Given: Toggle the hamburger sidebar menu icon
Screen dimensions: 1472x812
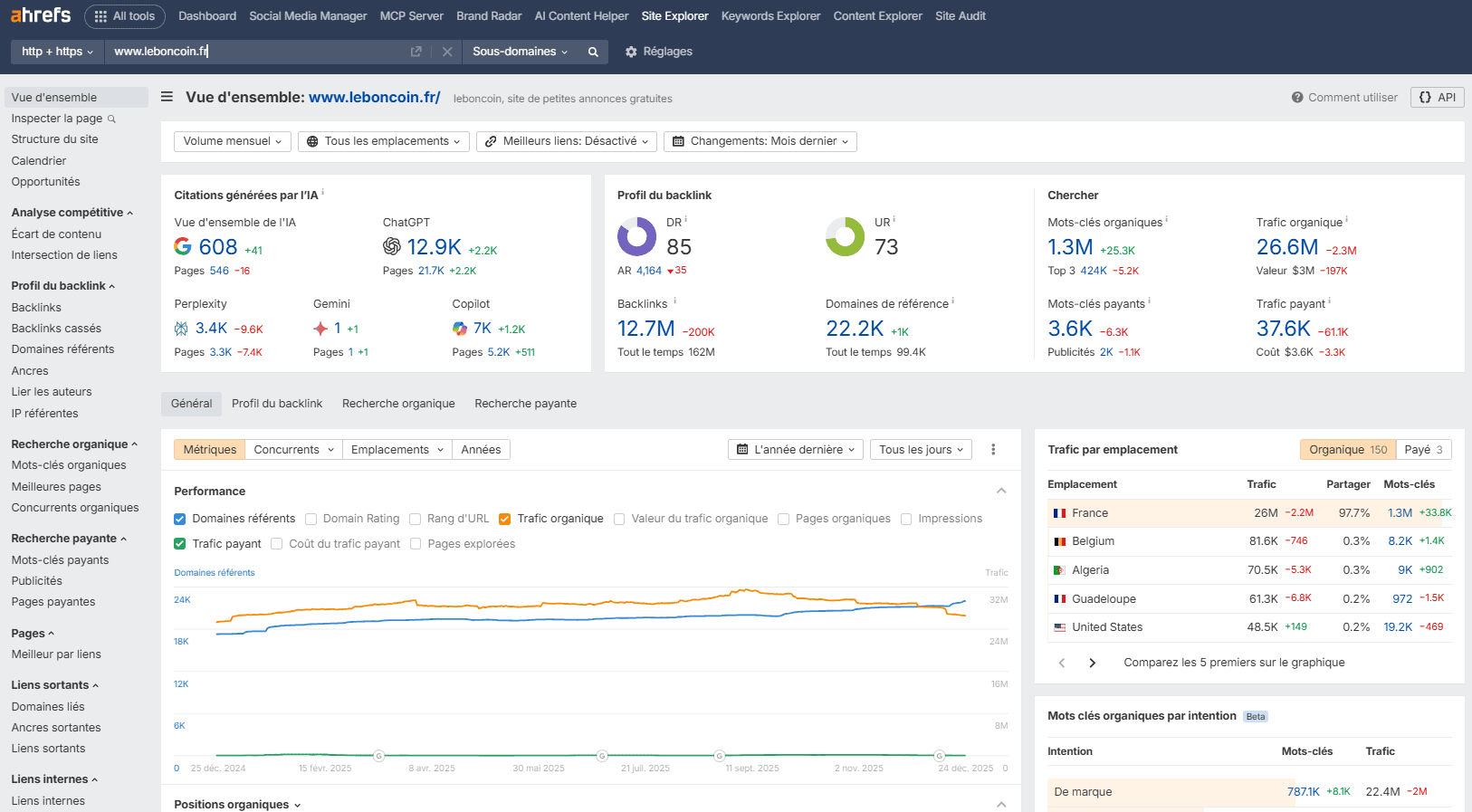Looking at the screenshot, I should coord(167,97).
